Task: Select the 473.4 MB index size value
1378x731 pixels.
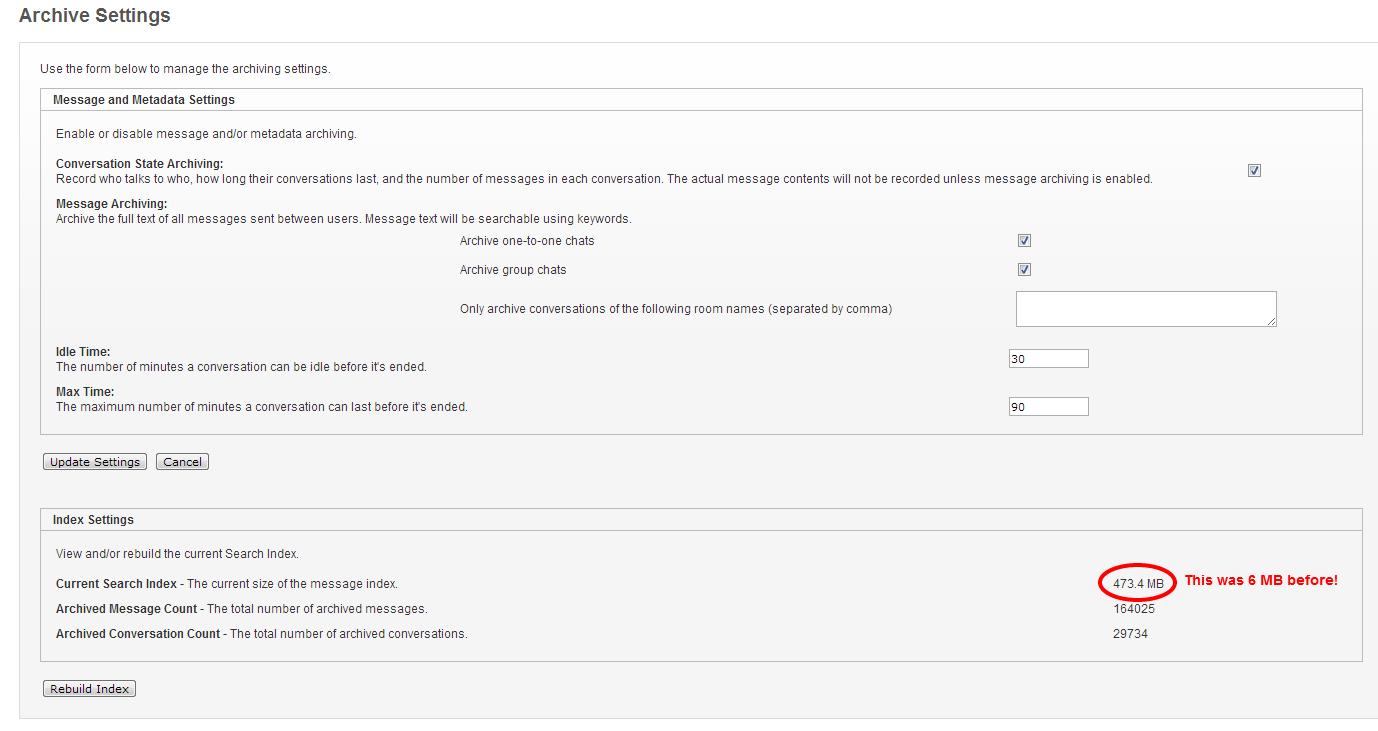Action: coord(1138,584)
